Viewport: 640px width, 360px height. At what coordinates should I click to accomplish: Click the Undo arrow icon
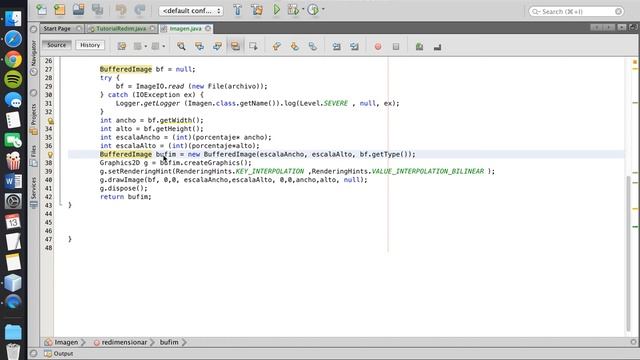coord(121,10)
